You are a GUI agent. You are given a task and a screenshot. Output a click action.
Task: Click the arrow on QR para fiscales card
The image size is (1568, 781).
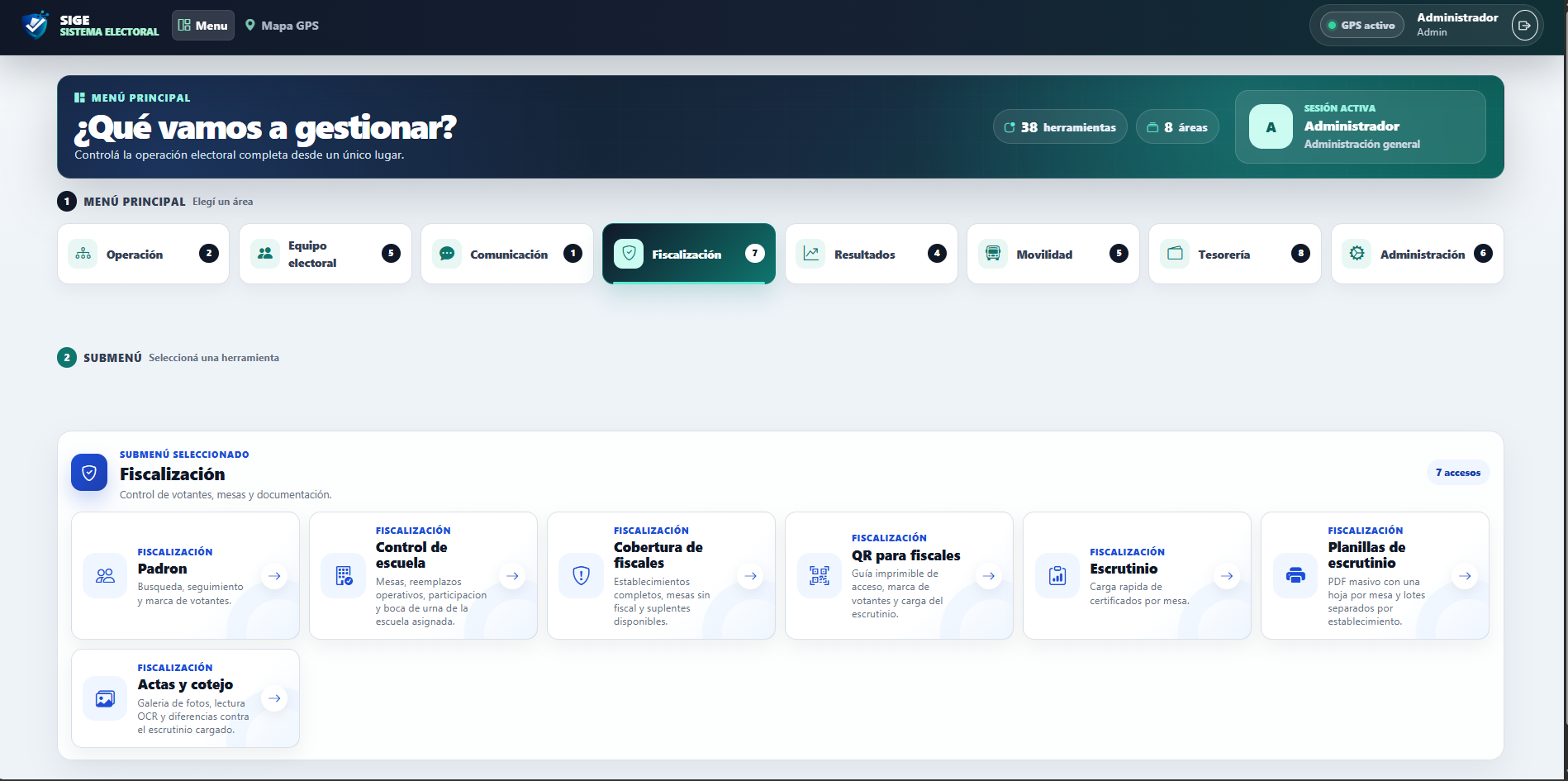[988, 575]
